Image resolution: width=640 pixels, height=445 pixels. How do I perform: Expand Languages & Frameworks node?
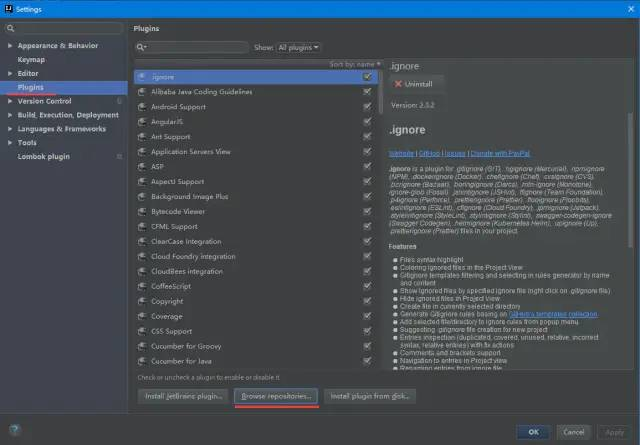point(10,129)
